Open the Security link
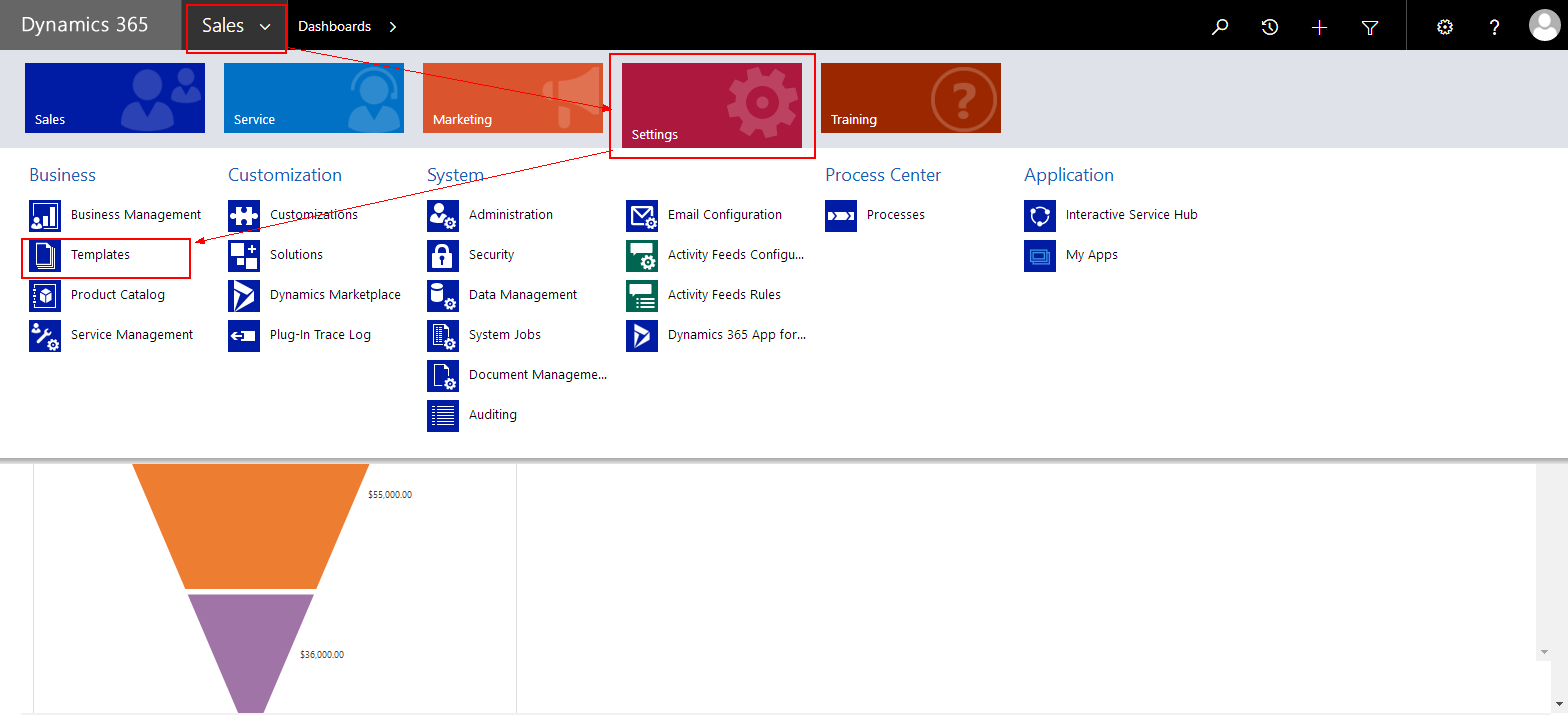Image resolution: width=1568 pixels, height=715 pixels. click(491, 255)
